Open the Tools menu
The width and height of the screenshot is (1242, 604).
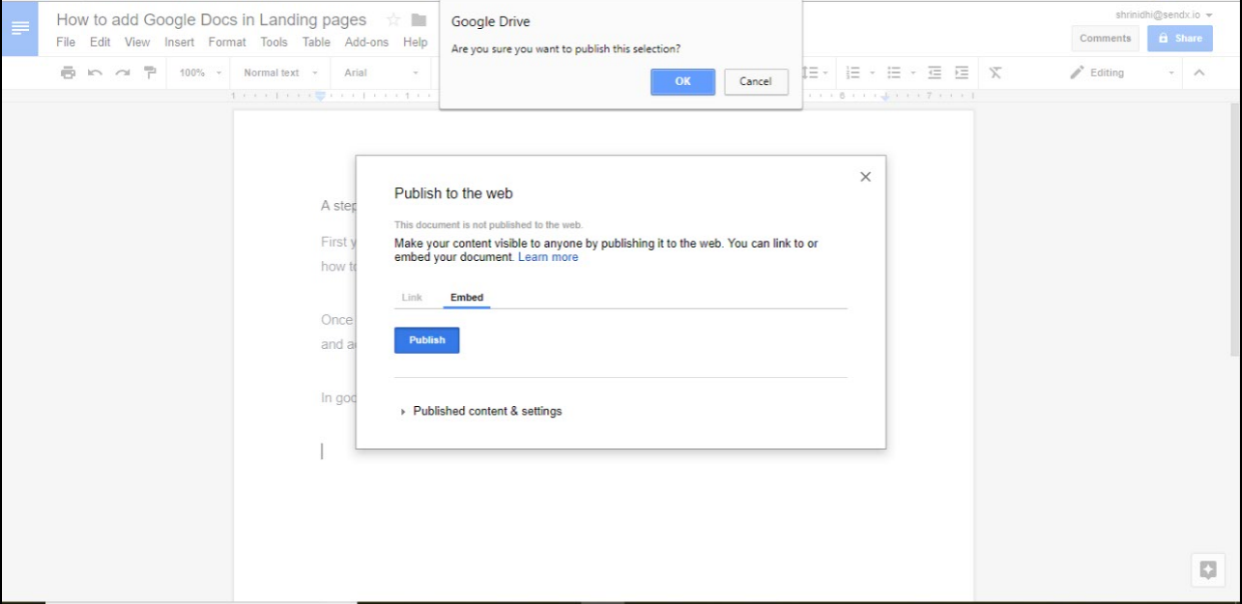(274, 42)
